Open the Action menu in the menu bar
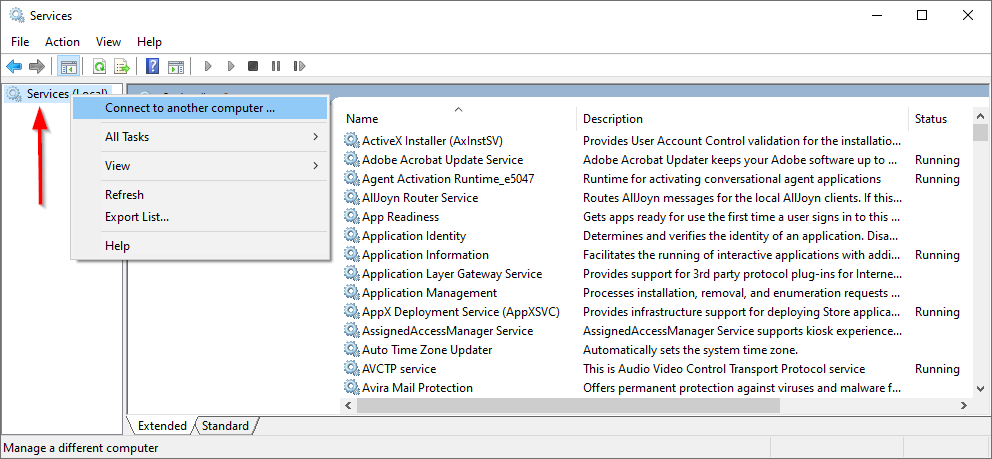The height and width of the screenshot is (459, 992). tap(62, 42)
